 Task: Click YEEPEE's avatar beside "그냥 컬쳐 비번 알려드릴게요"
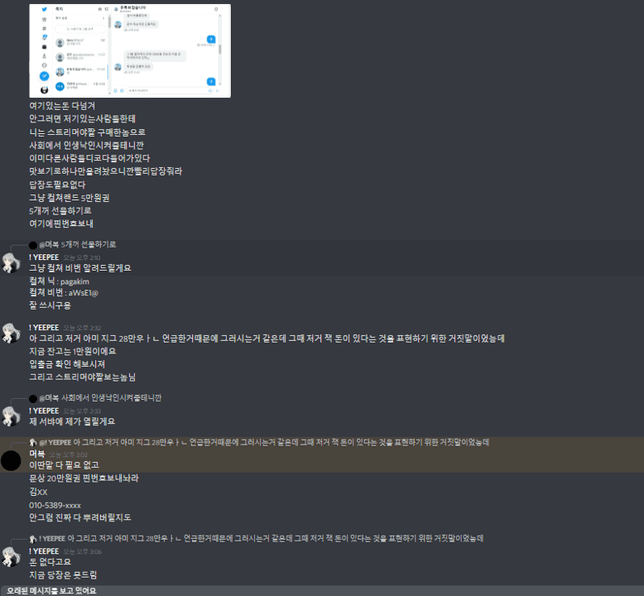click(x=11, y=263)
